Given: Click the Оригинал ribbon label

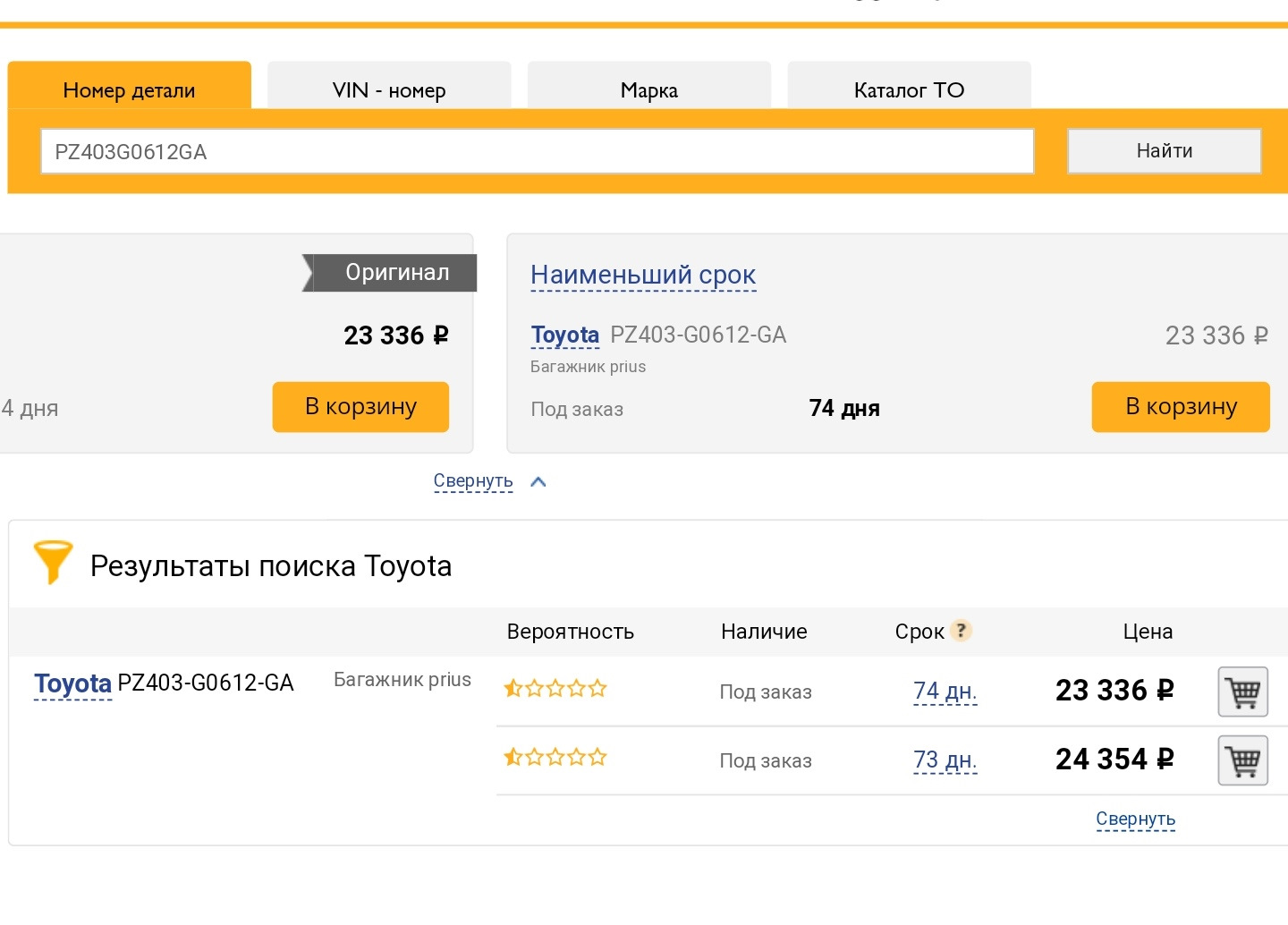Looking at the screenshot, I should click(x=390, y=273).
